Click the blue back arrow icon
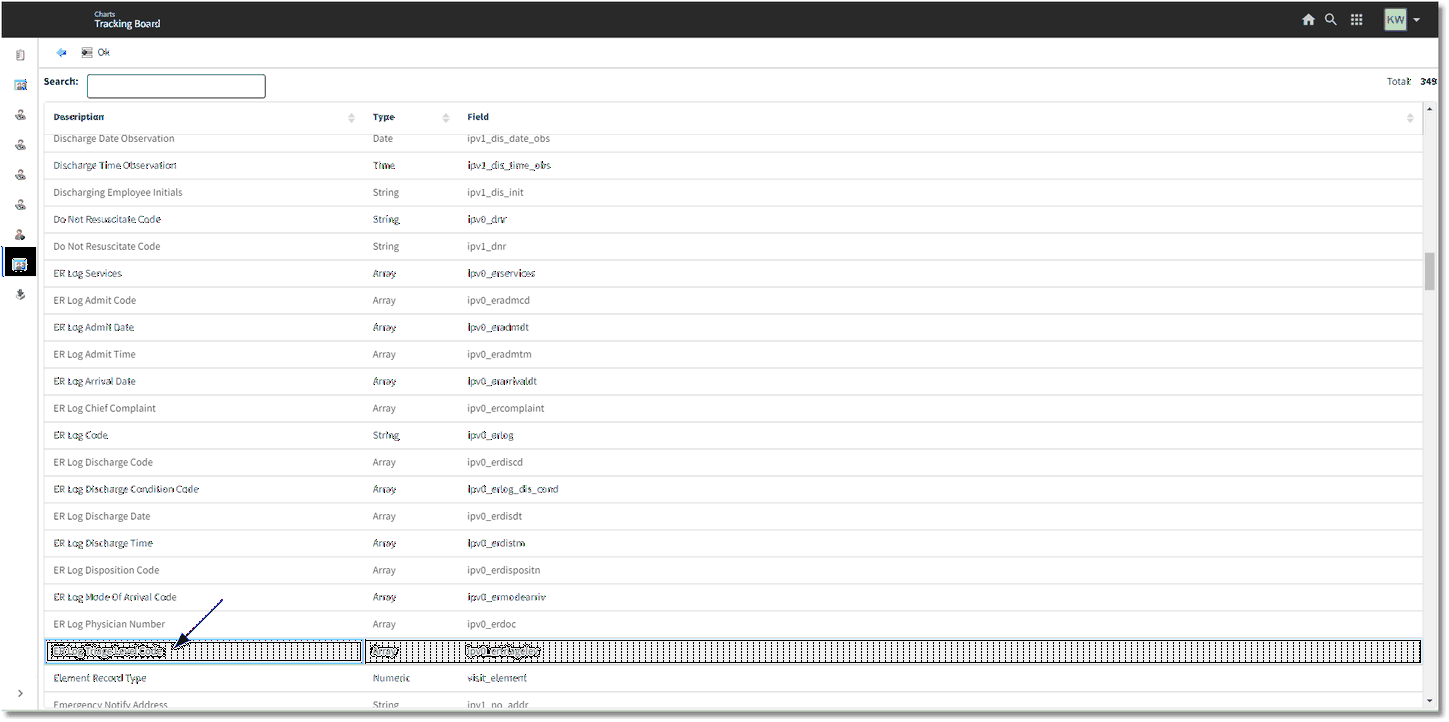This screenshot has width=1449, height=722. (x=62, y=52)
